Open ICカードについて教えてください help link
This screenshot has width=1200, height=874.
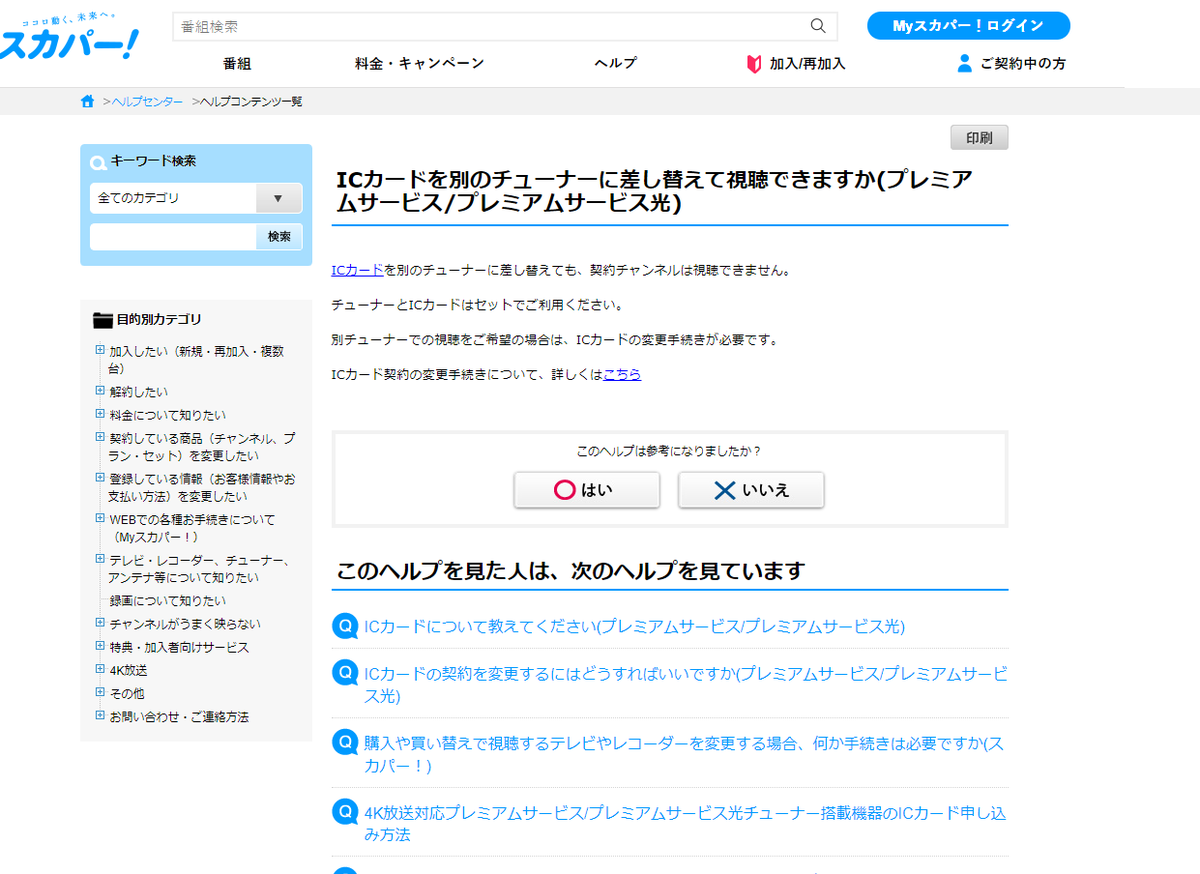(x=635, y=626)
